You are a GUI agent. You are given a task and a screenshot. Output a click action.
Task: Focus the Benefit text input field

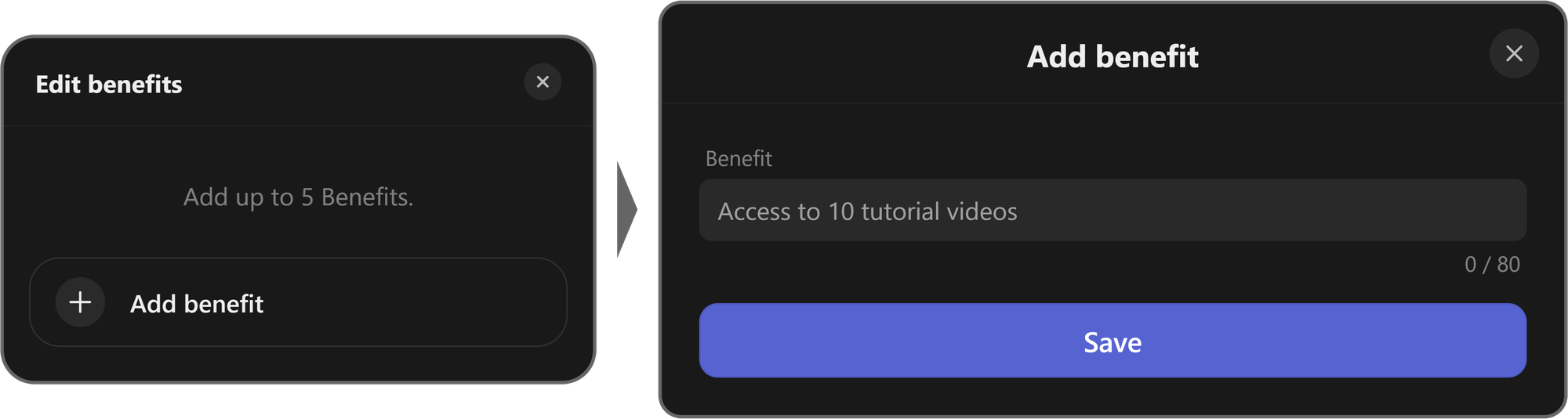click(1112, 210)
